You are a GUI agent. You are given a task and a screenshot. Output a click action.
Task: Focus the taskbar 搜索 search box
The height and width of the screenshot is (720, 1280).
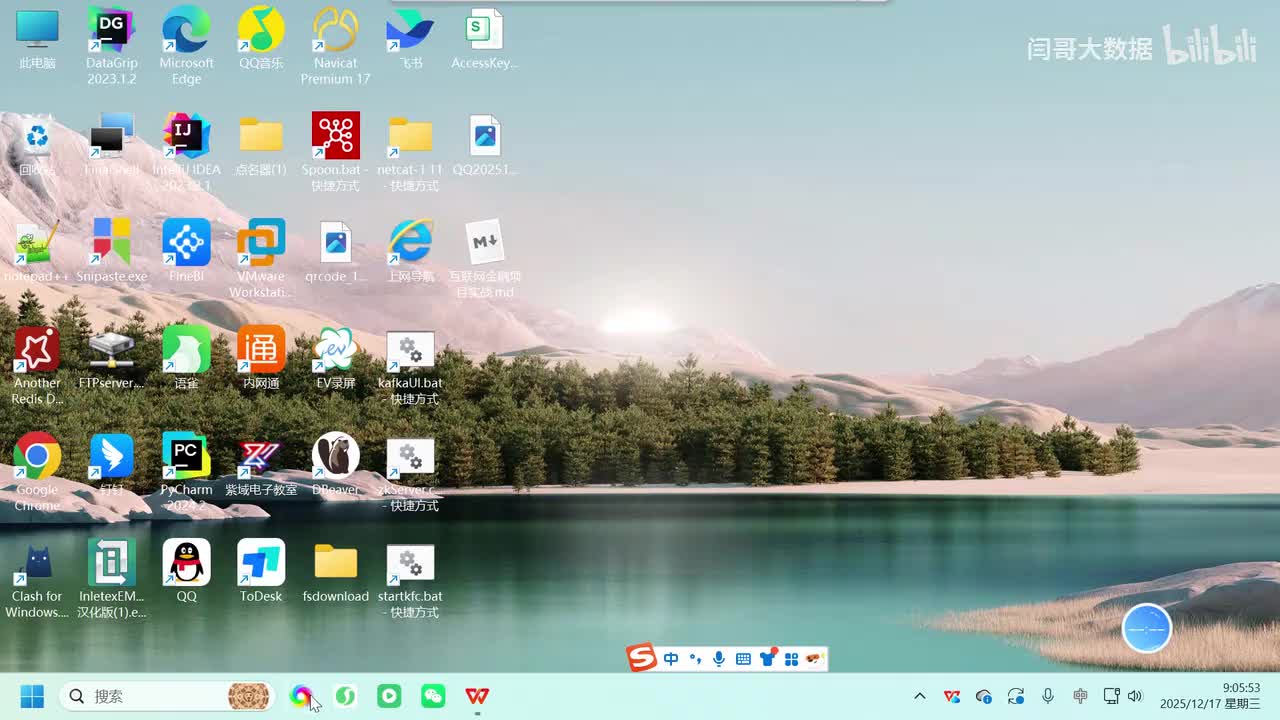[x=166, y=696]
